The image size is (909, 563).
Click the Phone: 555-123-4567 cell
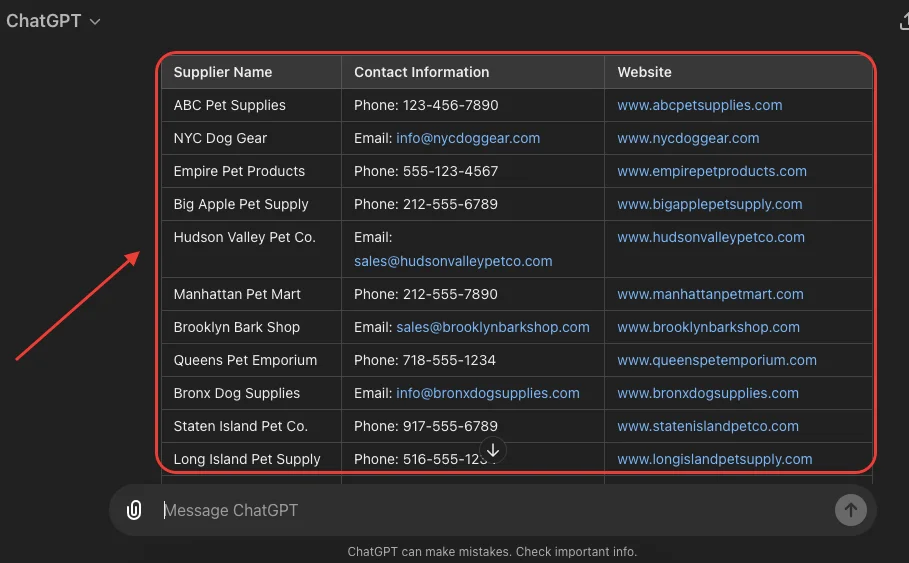point(473,171)
